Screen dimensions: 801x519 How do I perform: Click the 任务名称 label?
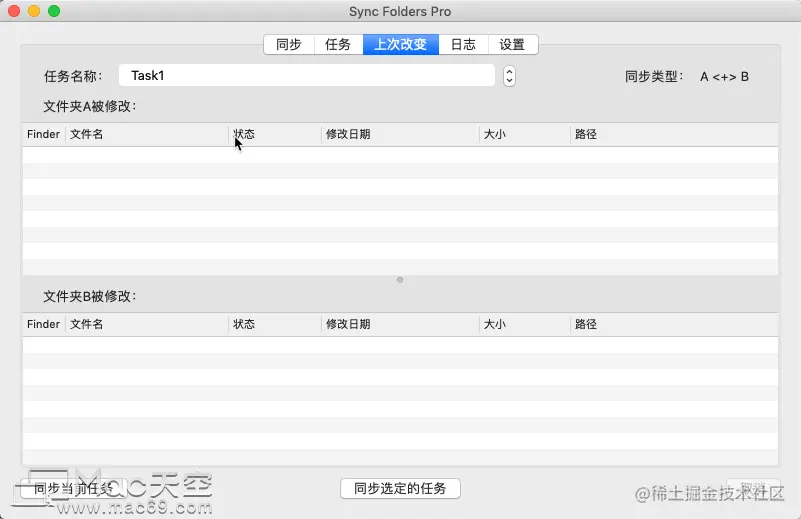coord(73,76)
